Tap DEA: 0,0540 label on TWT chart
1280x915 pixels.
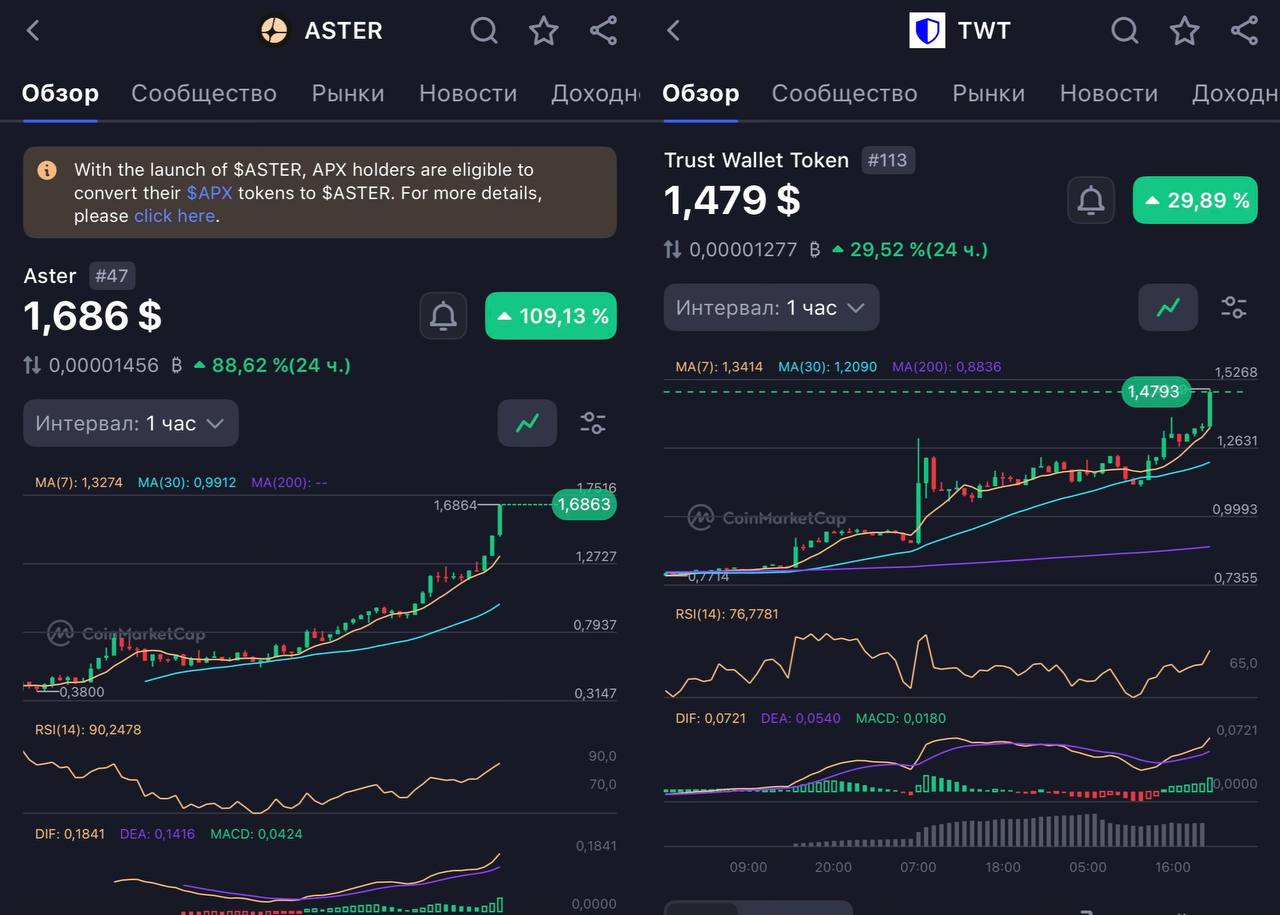pos(801,718)
